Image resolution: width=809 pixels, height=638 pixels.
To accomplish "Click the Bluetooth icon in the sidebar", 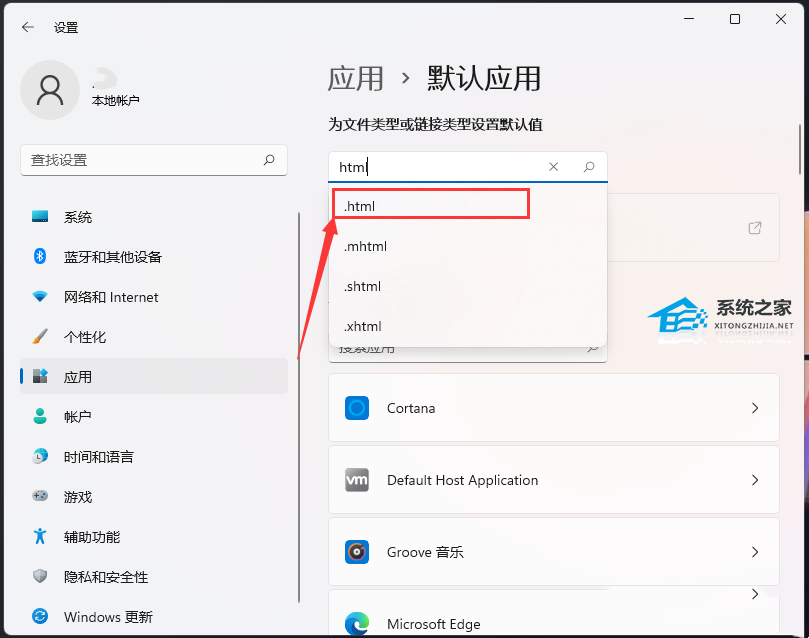I will pos(40,256).
